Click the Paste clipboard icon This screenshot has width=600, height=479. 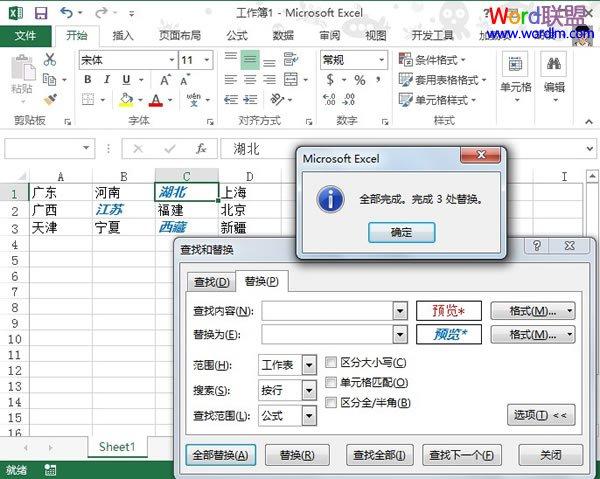(x=23, y=68)
